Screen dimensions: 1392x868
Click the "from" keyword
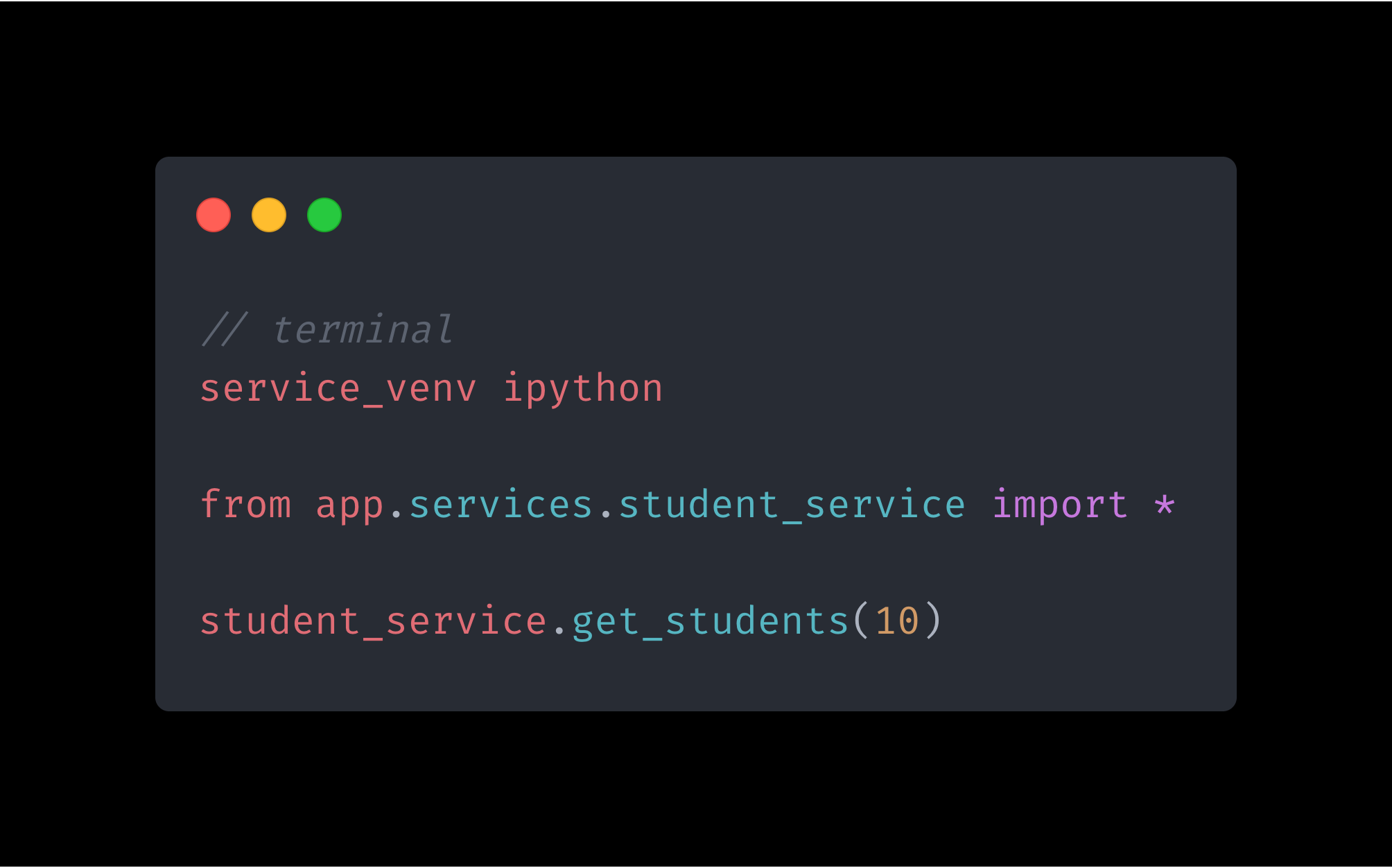tap(245, 504)
